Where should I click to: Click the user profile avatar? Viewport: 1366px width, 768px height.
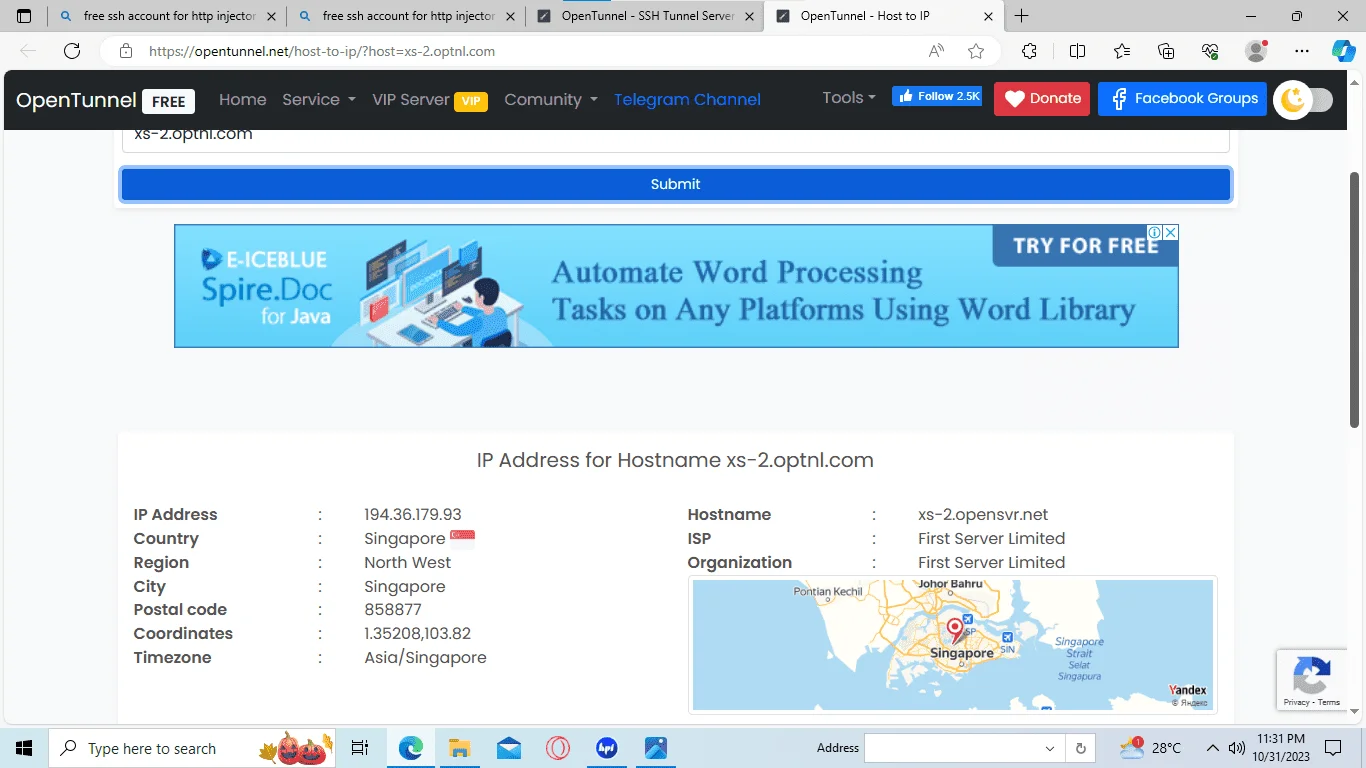[x=1256, y=51]
